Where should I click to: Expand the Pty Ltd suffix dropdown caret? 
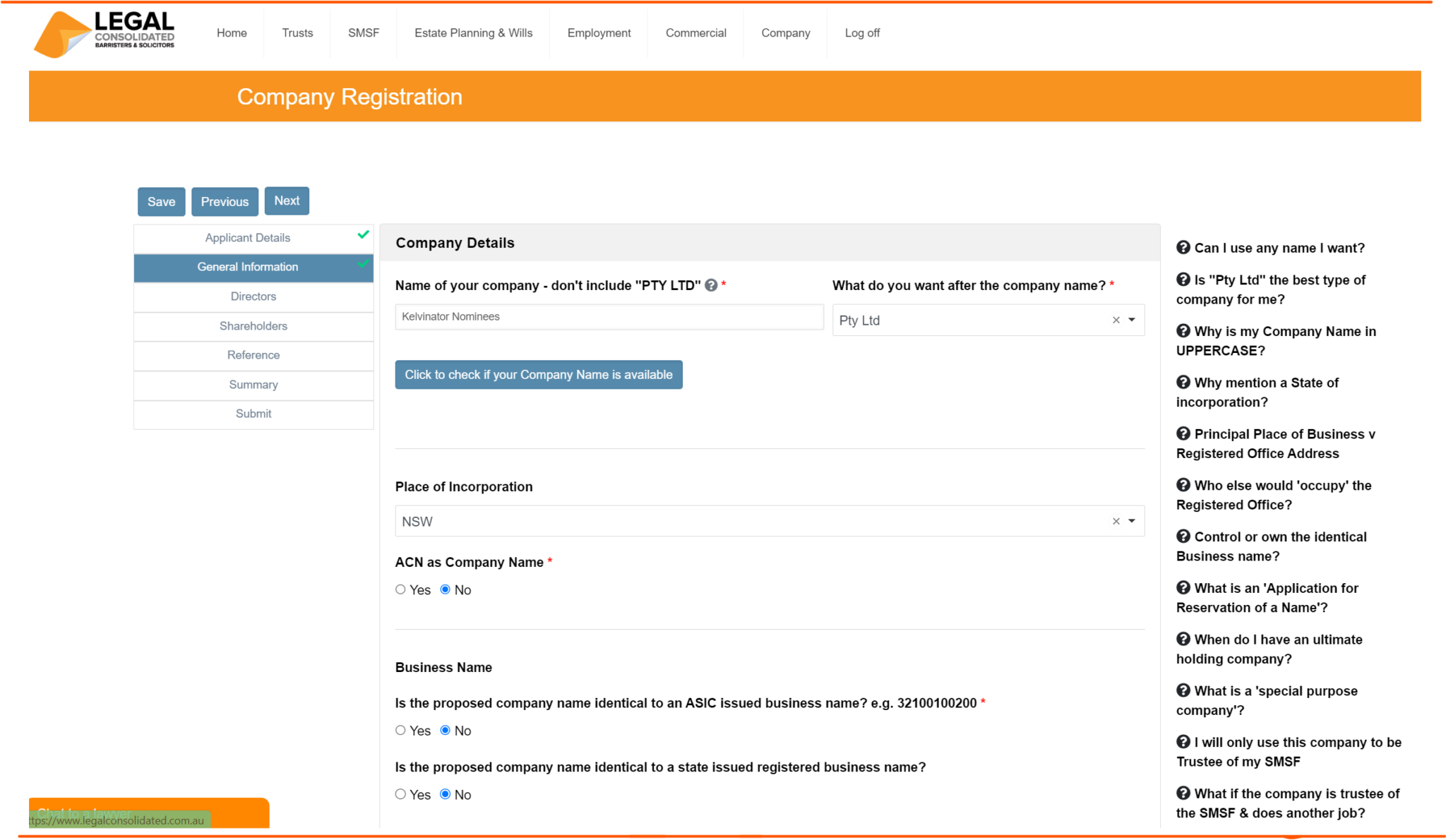click(1133, 320)
